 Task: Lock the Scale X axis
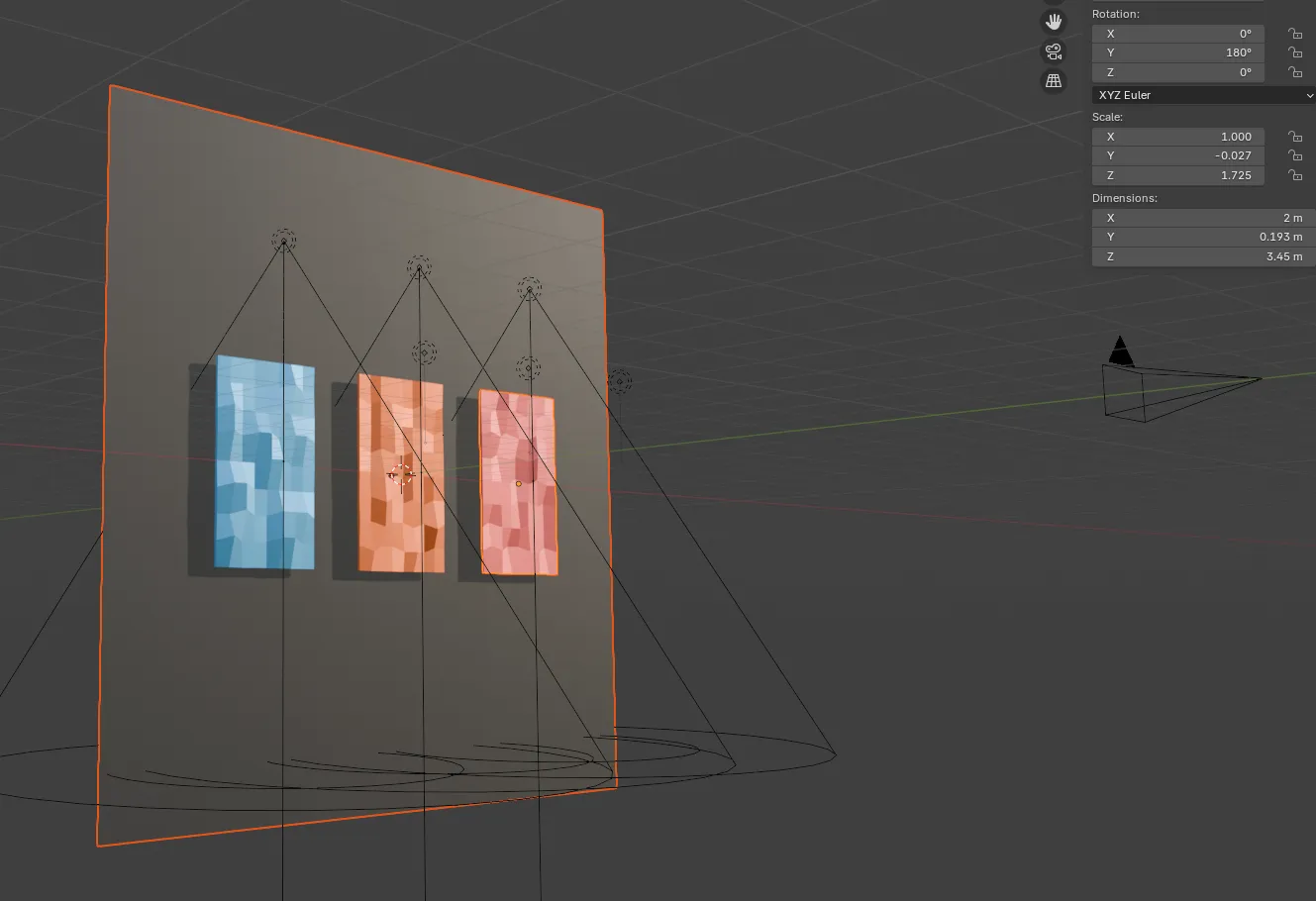click(1294, 137)
